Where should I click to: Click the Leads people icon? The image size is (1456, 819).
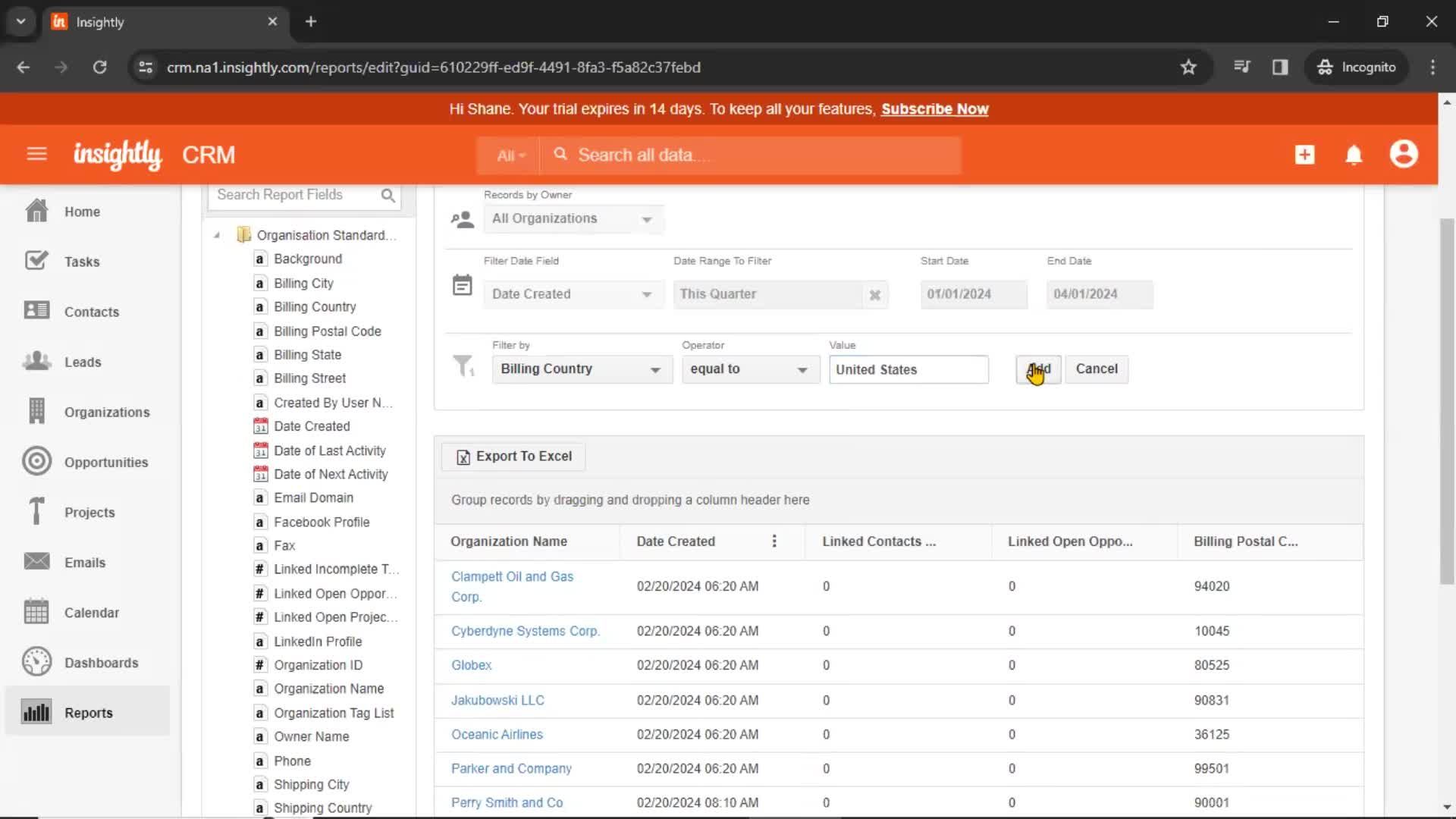coord(36,361)
